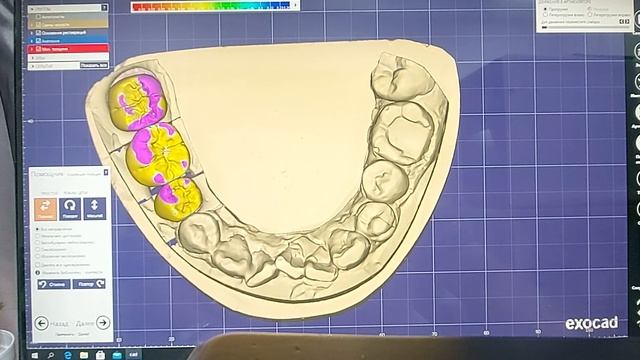This screenshot has width=640, height=360.
Task: Expand the Основания реставраций row
Action: coord(32,33)
